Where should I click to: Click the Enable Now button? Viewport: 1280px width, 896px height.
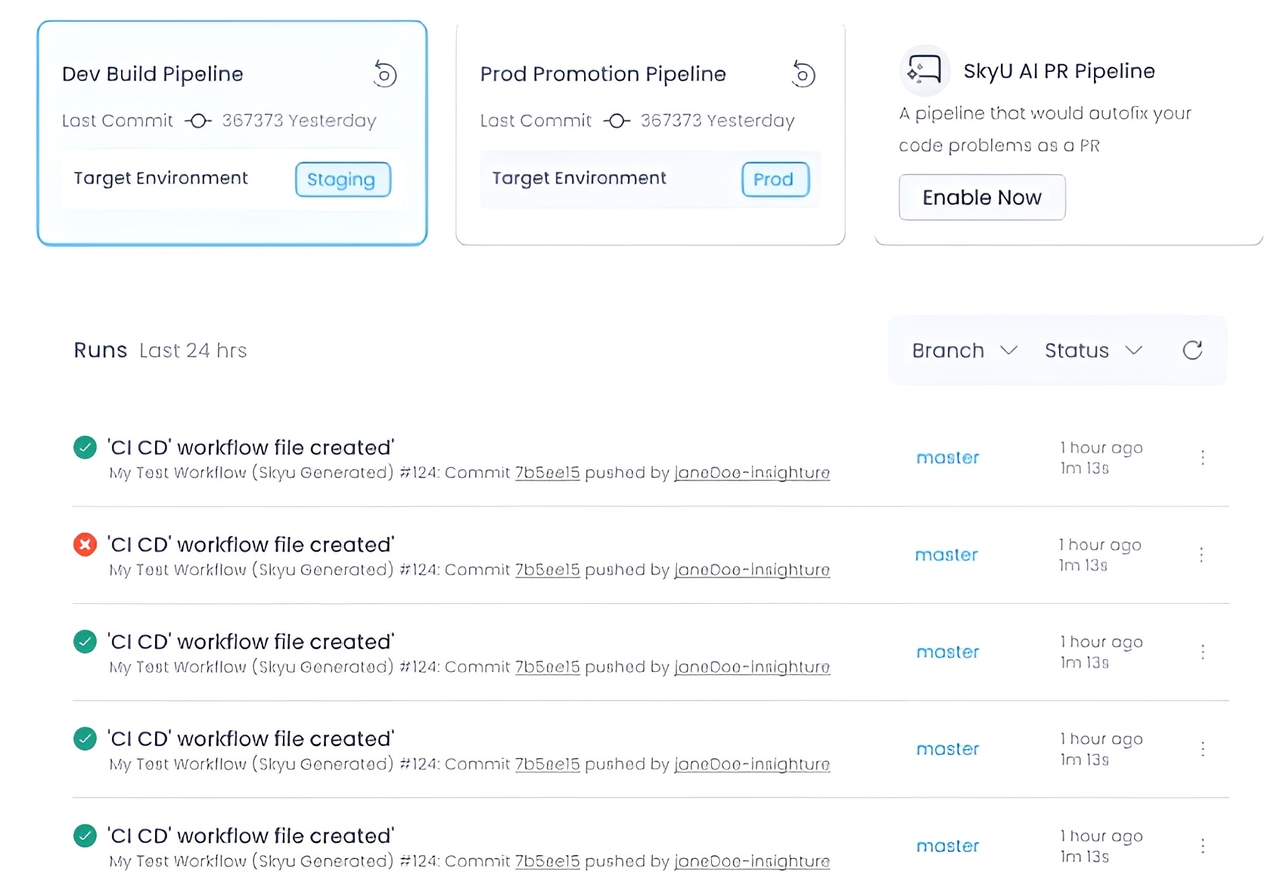pyautogui.click(x=982, y=197)
